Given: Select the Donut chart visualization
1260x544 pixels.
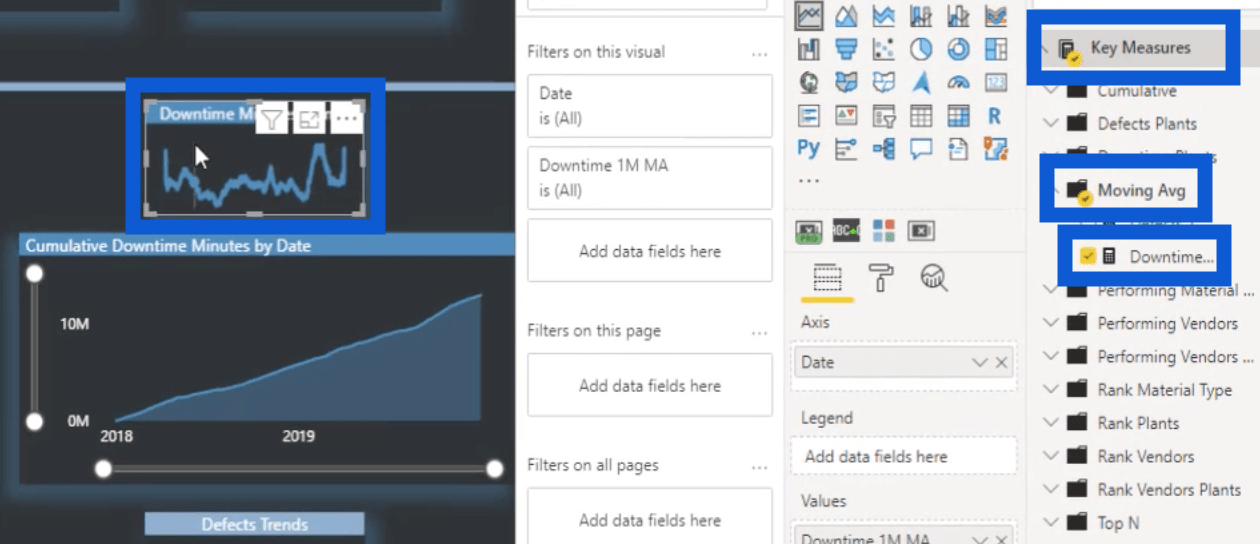Looking at the screenshot, I should click(x=958, y=49).
